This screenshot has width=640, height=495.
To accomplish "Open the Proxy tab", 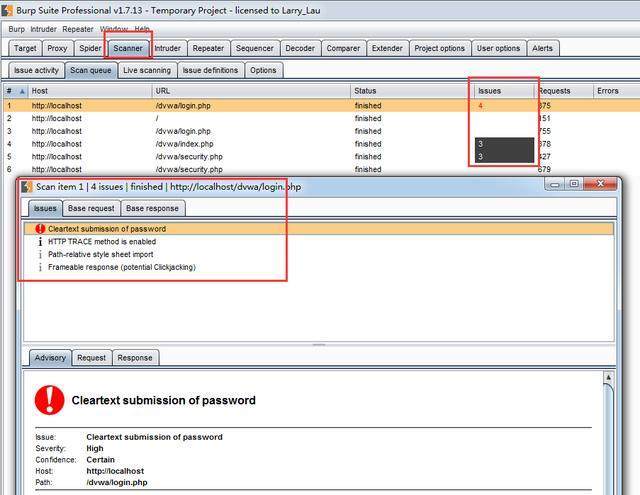I will [x=57, y=48].
